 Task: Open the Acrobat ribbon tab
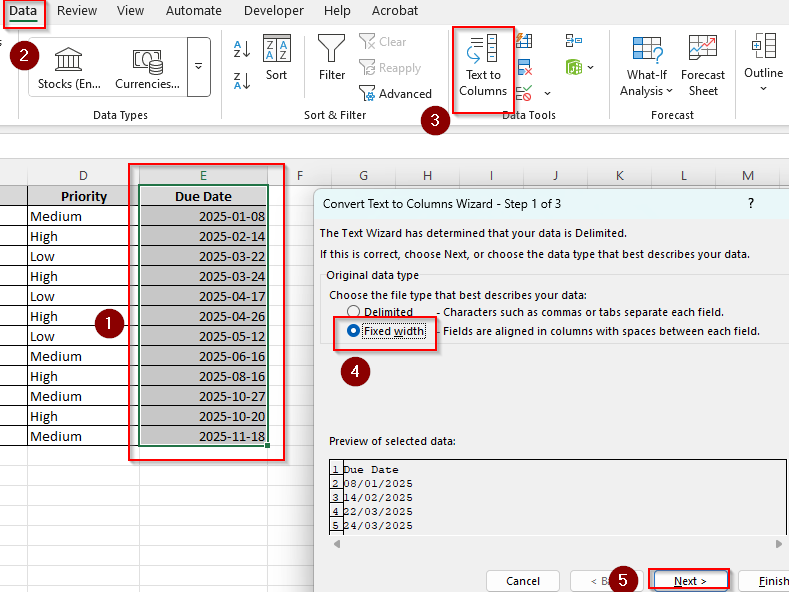[x=394, y=11]
